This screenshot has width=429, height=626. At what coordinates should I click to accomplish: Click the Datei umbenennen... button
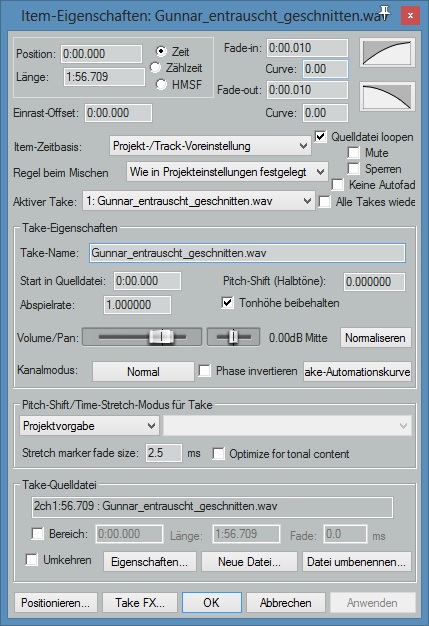coord(356,562)
